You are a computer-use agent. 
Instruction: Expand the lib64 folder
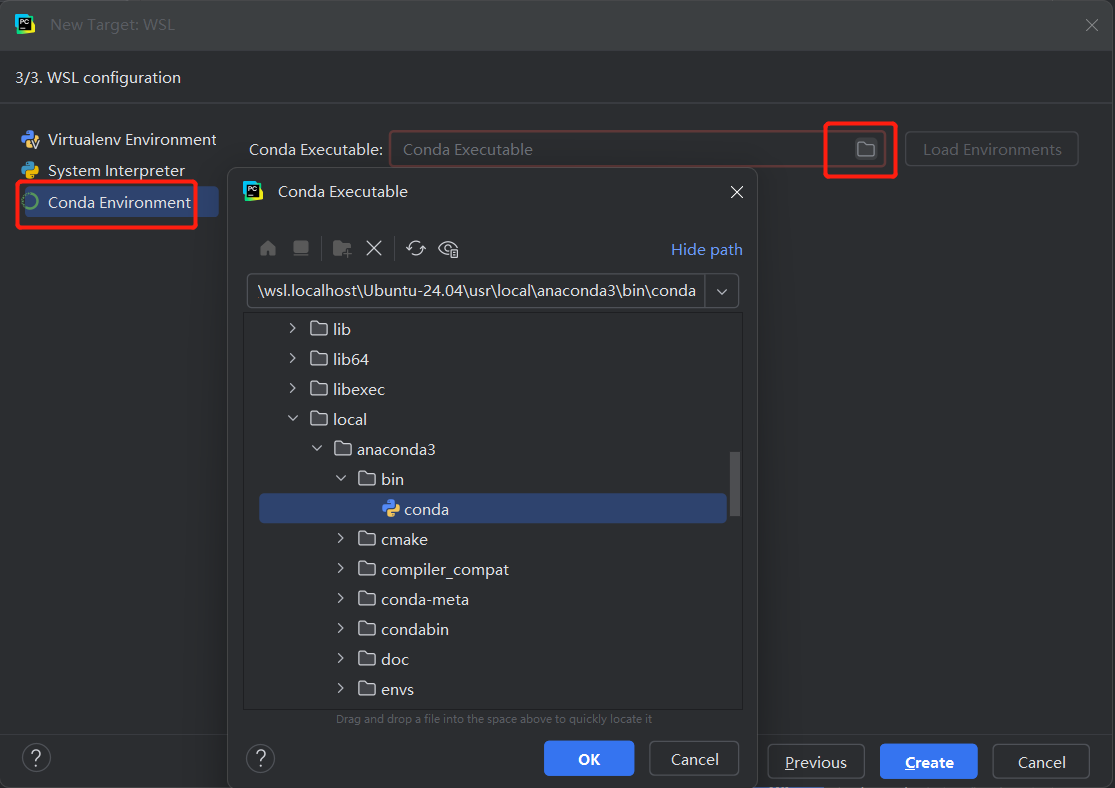tap(293, 358)
